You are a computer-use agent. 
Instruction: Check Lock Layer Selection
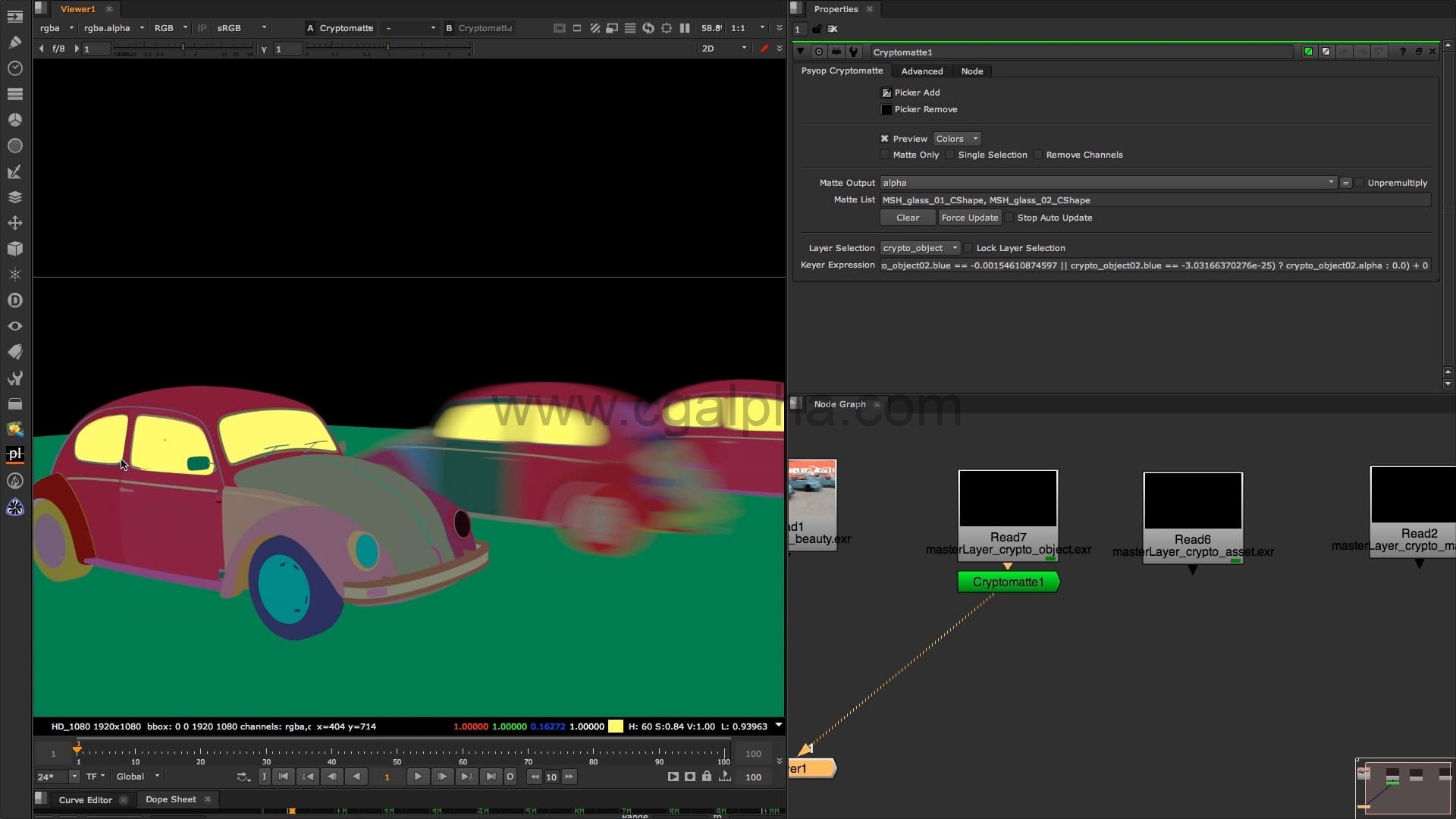968,248
